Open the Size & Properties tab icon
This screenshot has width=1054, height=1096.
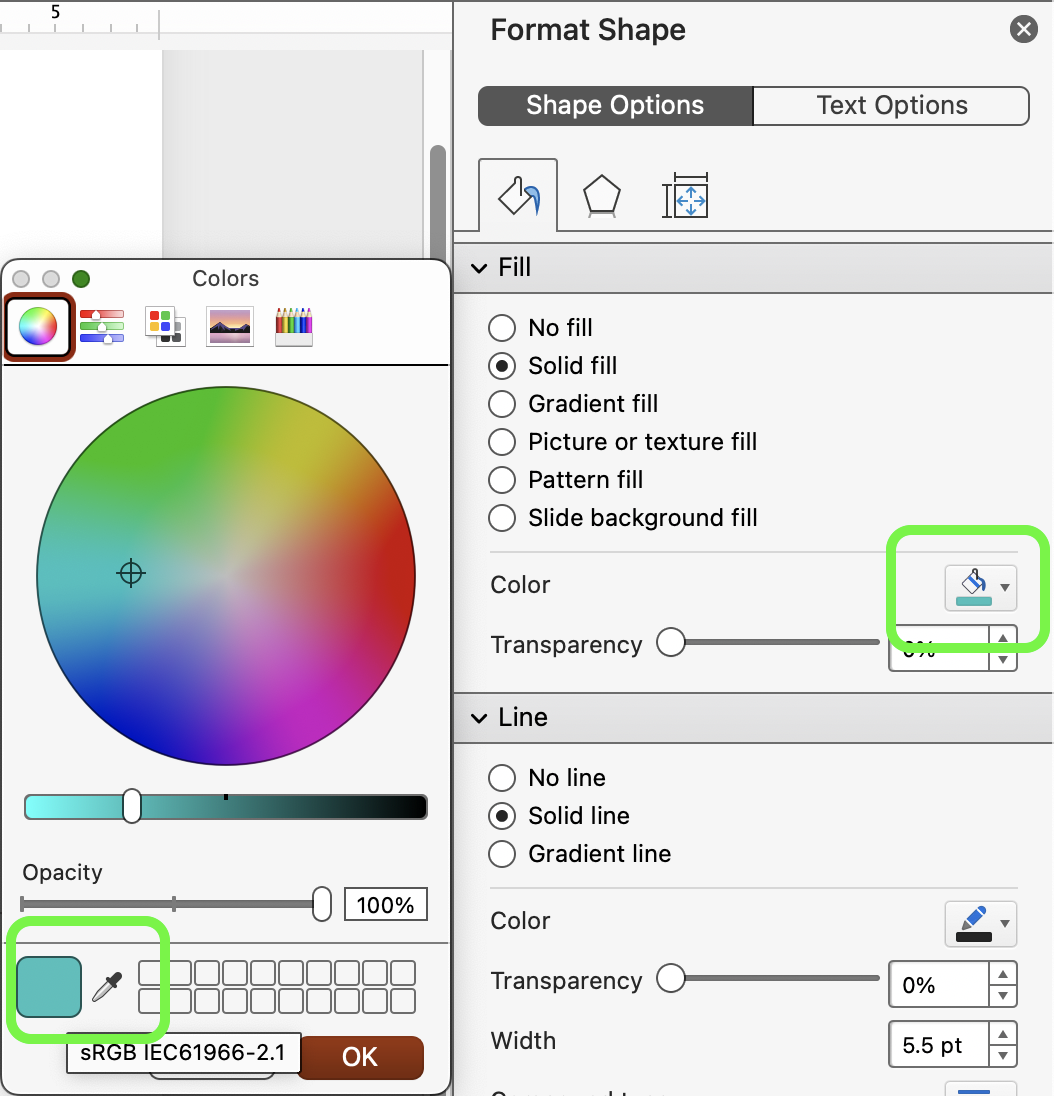point(685,196)
